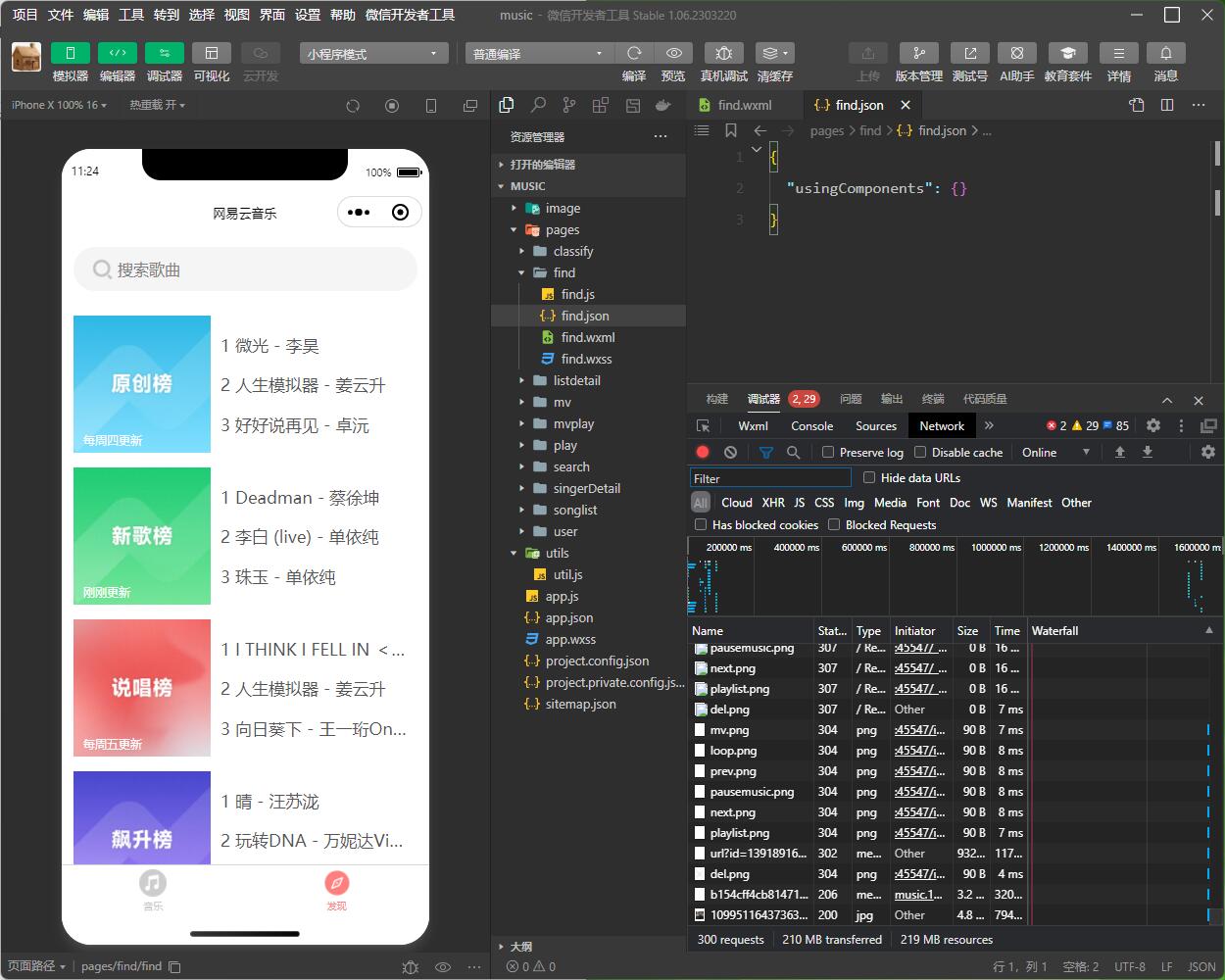Collapse the pages folder
The image size is (1225, 980).
(x=514, y=229)
